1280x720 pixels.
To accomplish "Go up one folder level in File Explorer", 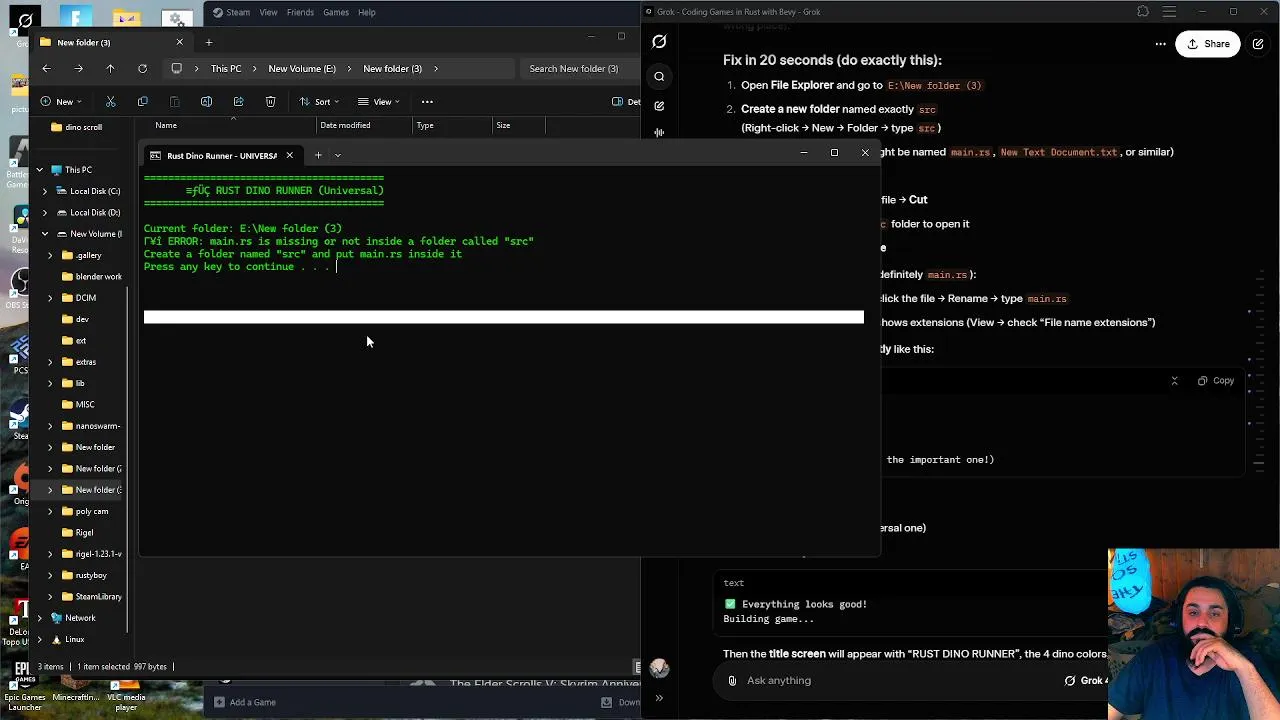I will (110, 68).
